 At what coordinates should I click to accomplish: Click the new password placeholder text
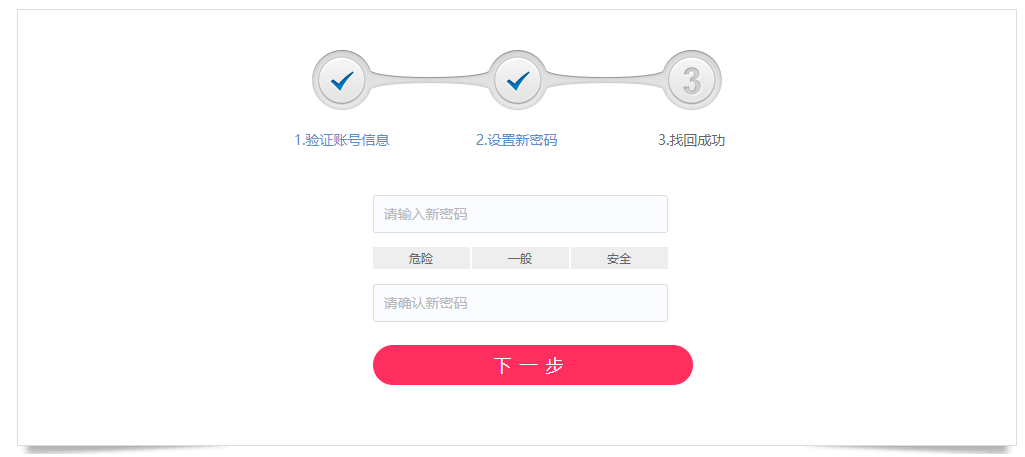426,214
